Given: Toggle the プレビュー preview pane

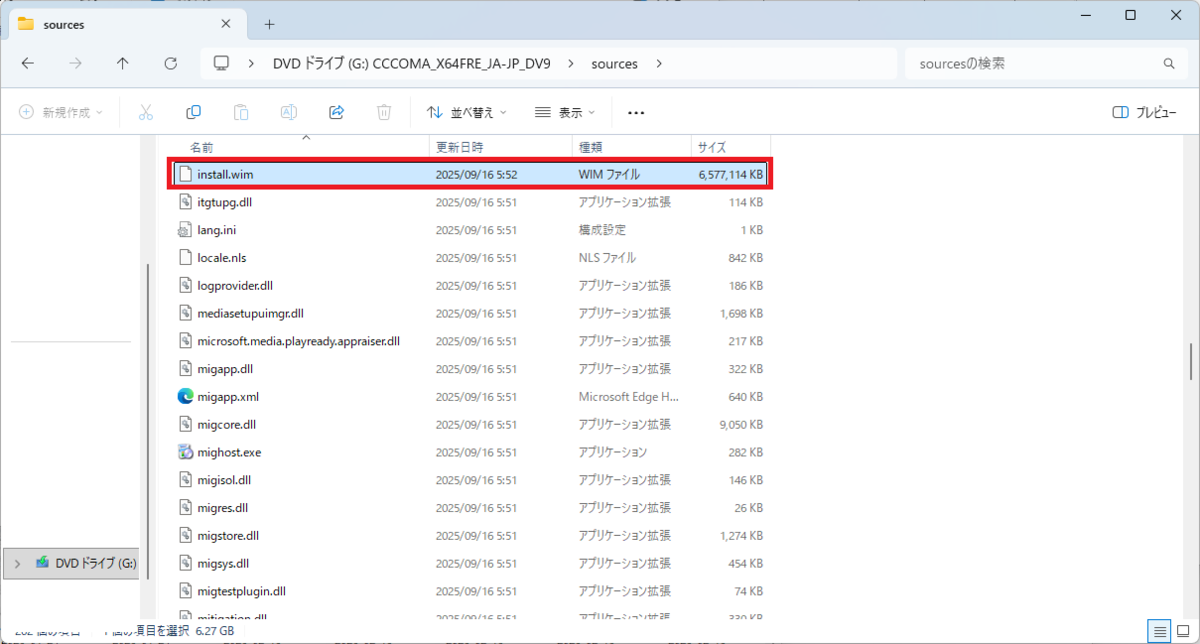Looking at the screenshot, I should coord(1145,113).
